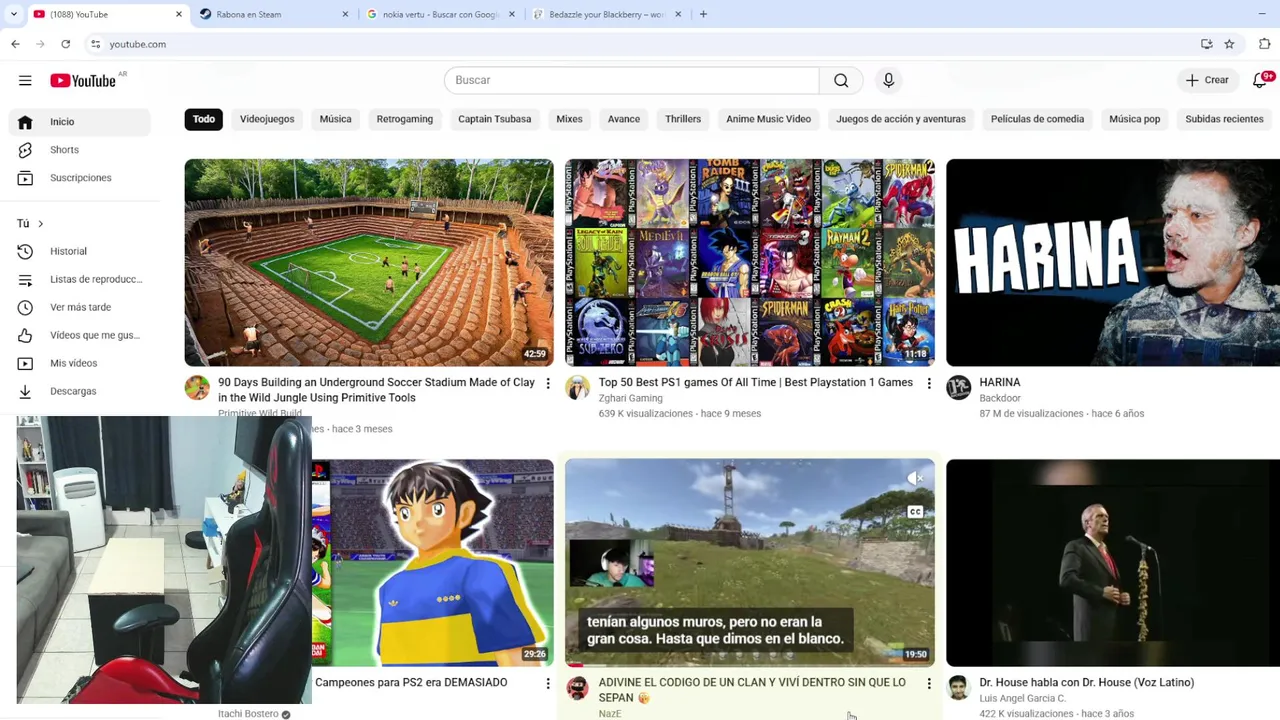Open Listas de reproducción in sidebar
The width and height of the screenshot is (1280, 720).
(80, 280)
